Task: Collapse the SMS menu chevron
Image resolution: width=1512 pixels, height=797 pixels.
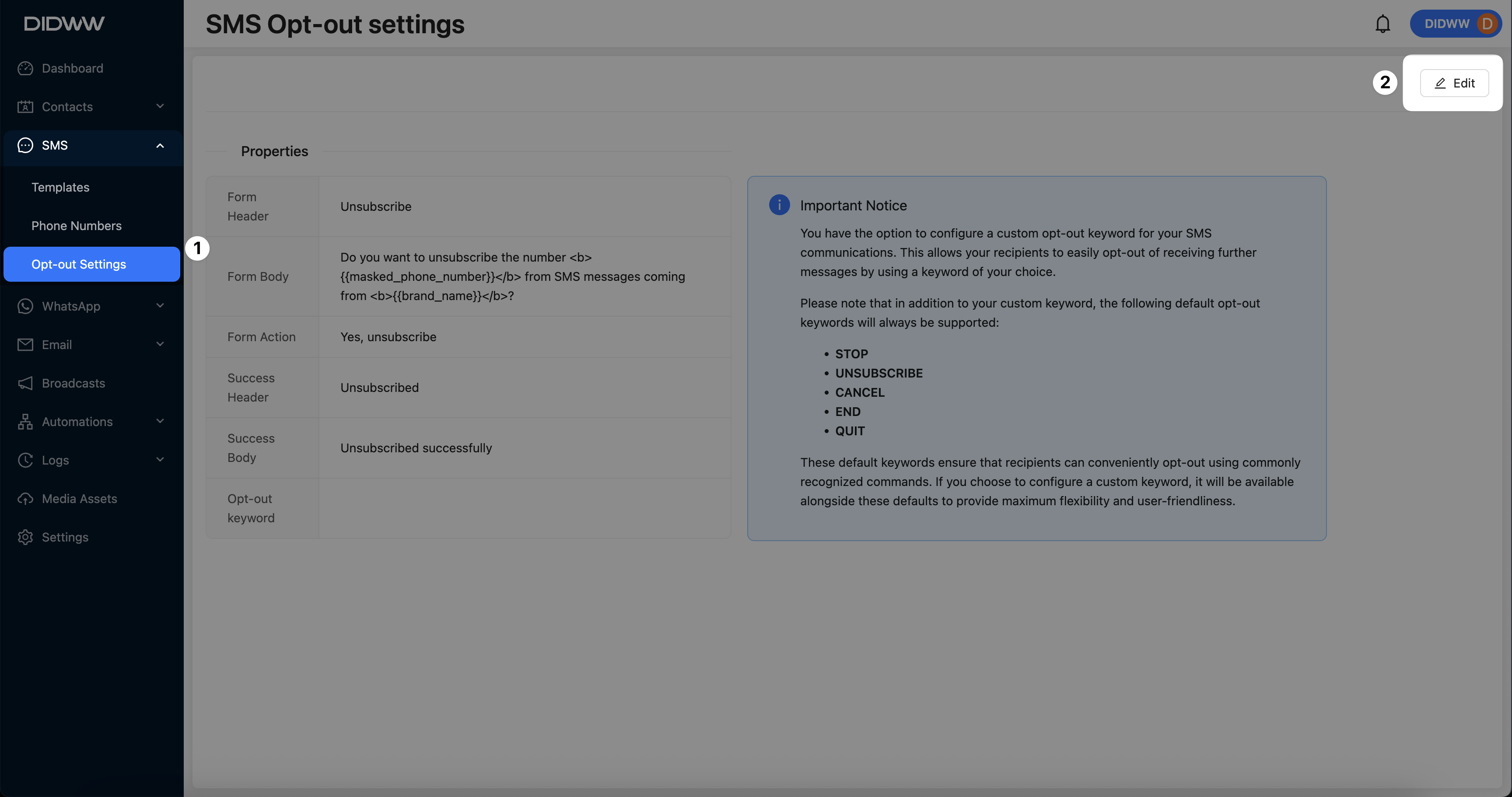Action: pyautogui.click(x=160, y=146)
